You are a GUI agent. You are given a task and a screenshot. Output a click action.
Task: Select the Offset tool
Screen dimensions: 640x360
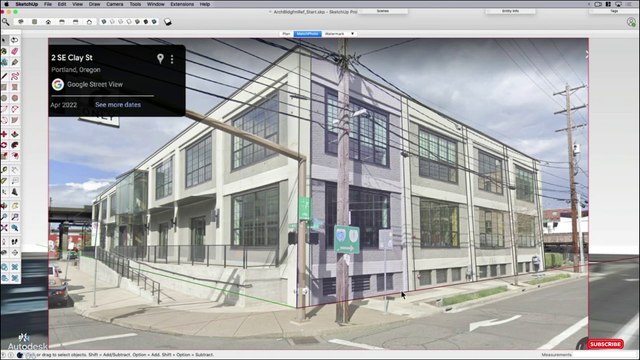pos(15,156)
